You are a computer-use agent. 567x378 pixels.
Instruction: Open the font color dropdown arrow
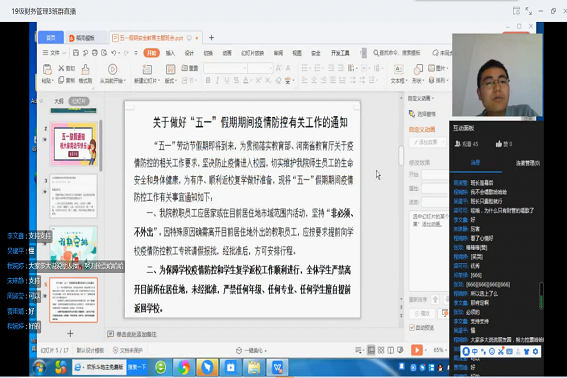(x=251, y=81)
